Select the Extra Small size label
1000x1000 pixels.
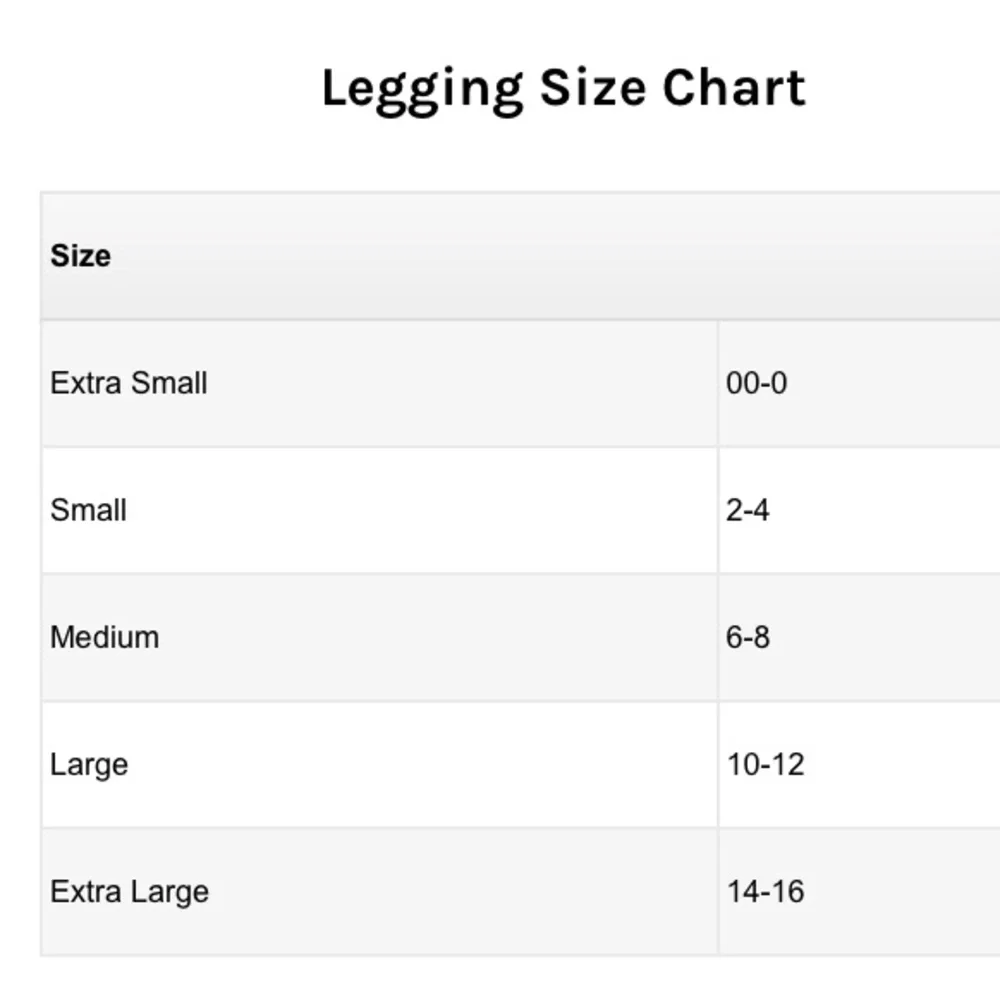click(129, 383)
